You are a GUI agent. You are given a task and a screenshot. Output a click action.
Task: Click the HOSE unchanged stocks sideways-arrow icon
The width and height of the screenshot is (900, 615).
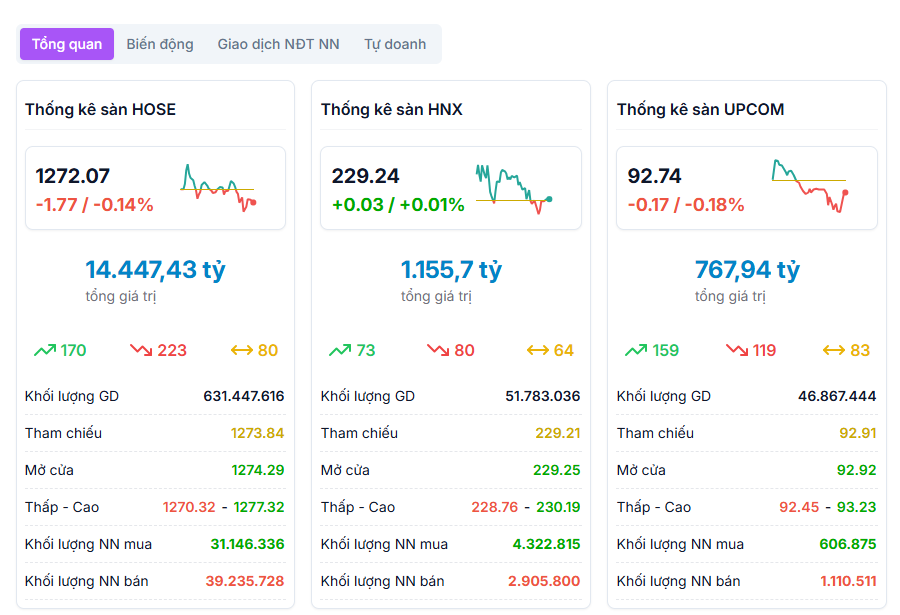point(241,350)
